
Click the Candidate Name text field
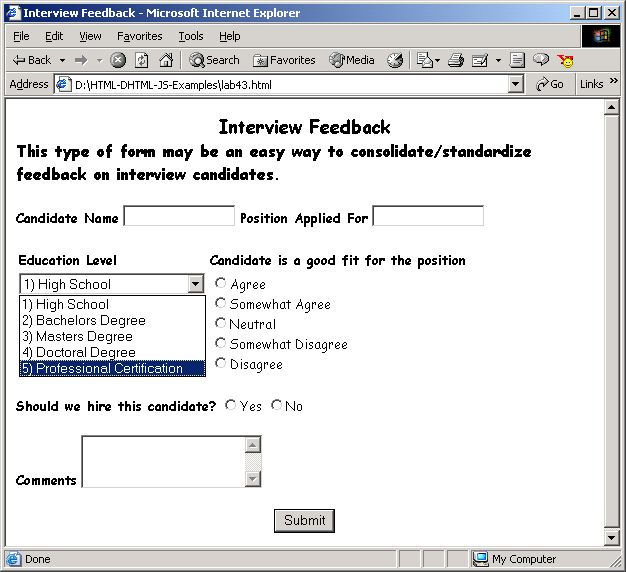click(179, 217)
